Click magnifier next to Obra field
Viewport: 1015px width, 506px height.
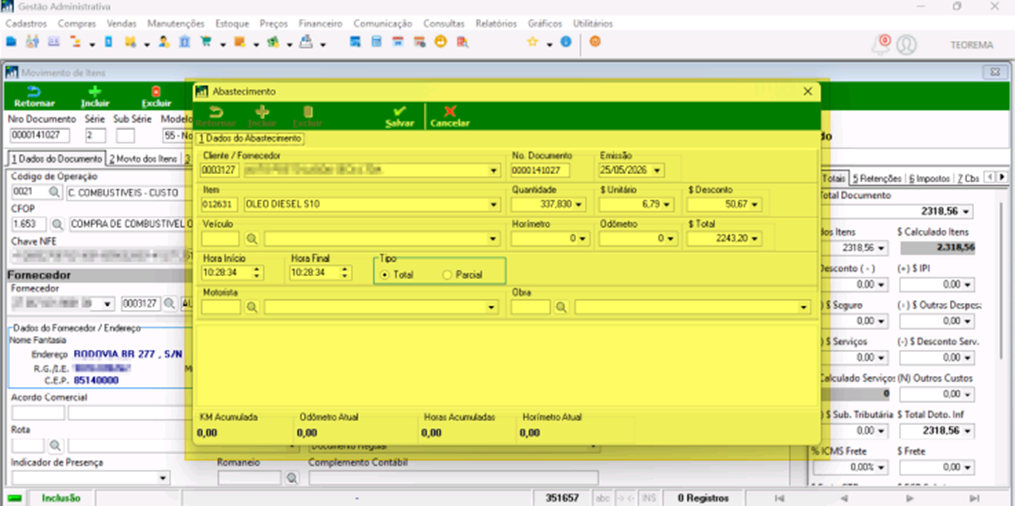click(x=561, y=307)
